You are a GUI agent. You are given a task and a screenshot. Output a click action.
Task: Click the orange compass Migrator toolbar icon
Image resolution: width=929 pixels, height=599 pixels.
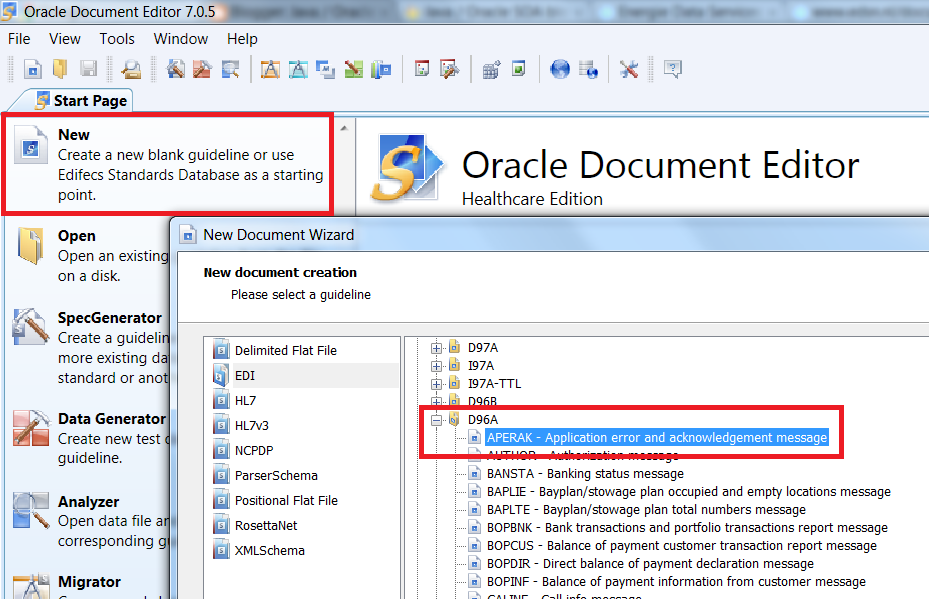(270, 69)
